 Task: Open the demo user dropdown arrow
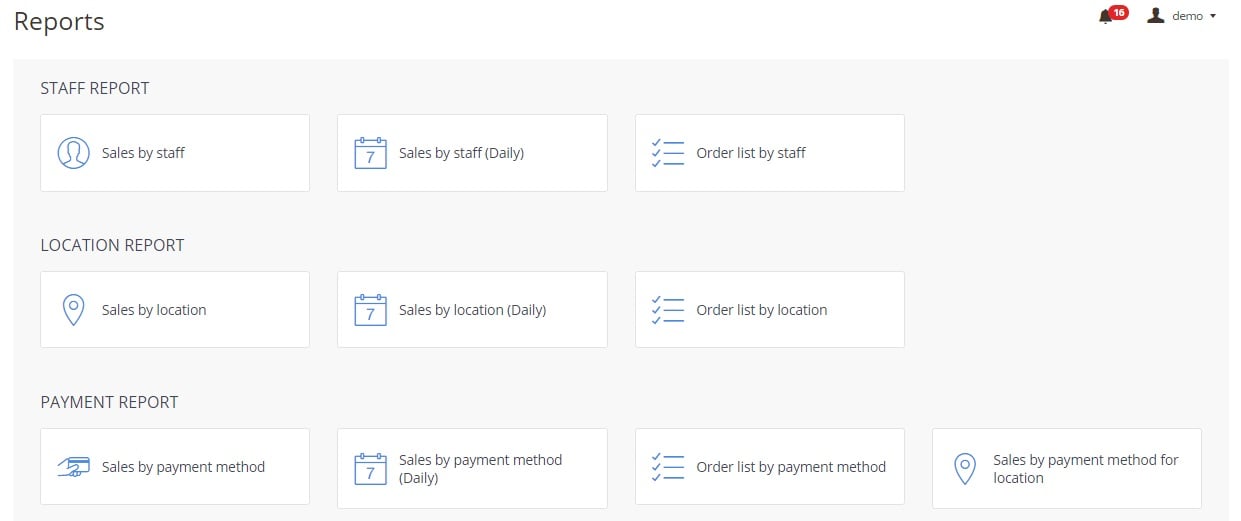click(1213, 17)
